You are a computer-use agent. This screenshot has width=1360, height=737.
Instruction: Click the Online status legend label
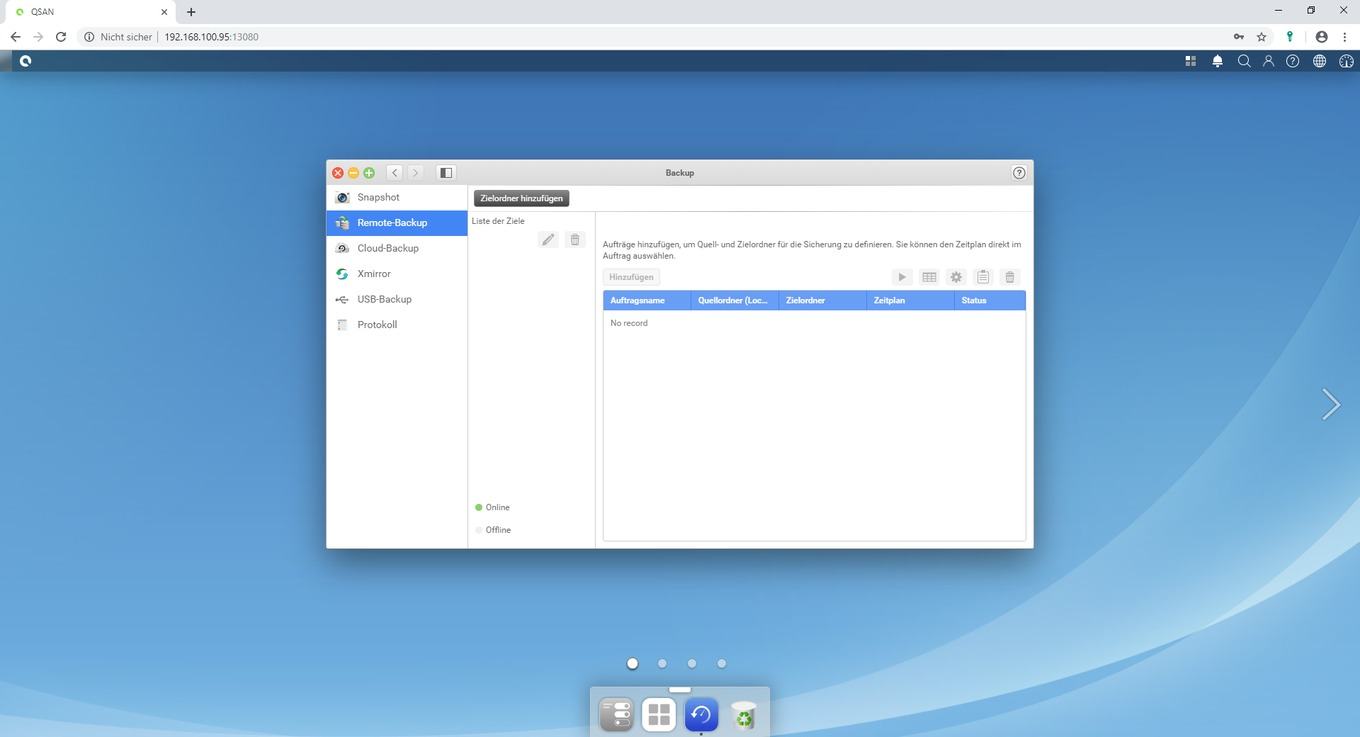coord(498,508)
